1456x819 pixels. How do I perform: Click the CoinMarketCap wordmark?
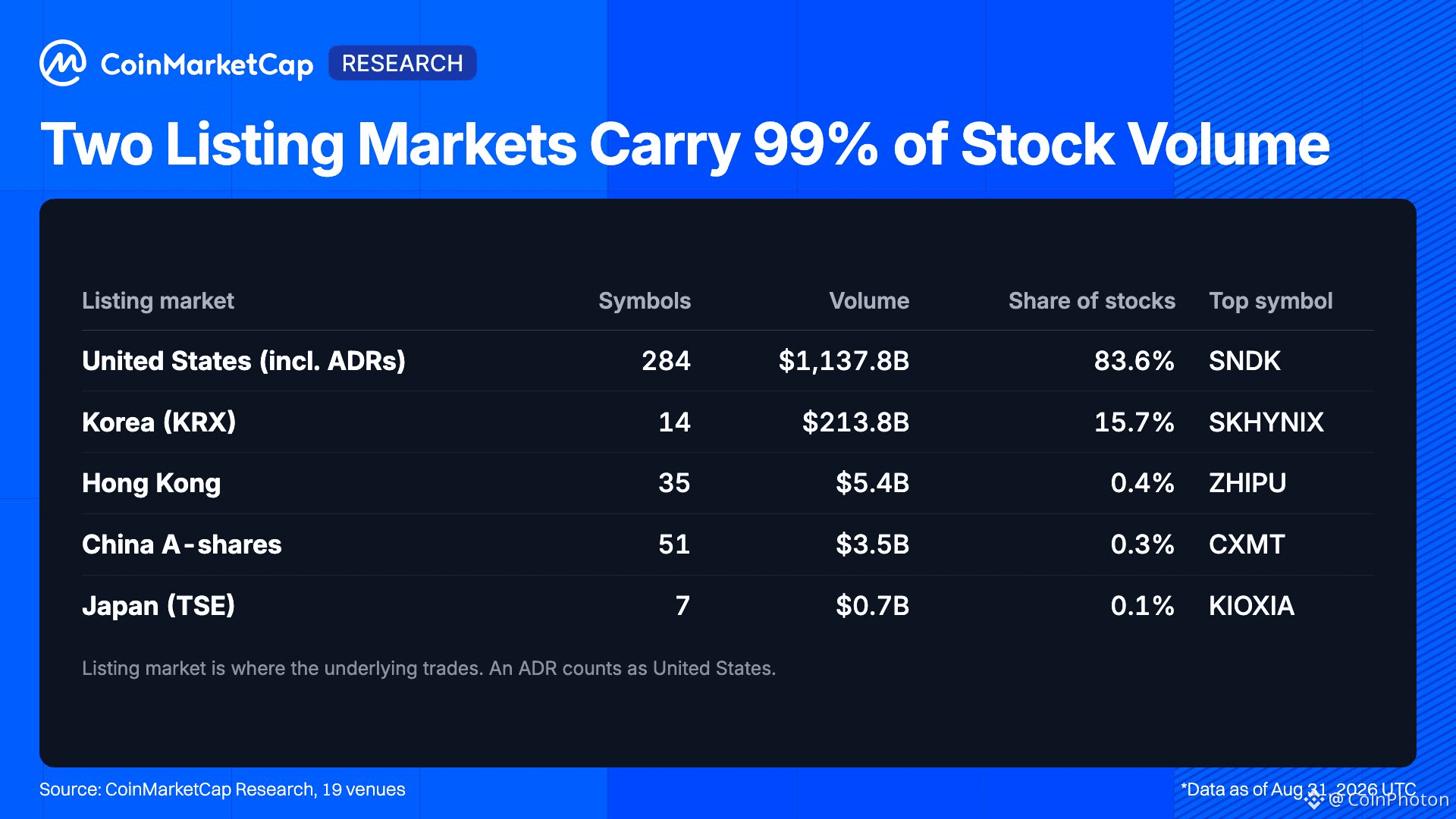(207, 65)
